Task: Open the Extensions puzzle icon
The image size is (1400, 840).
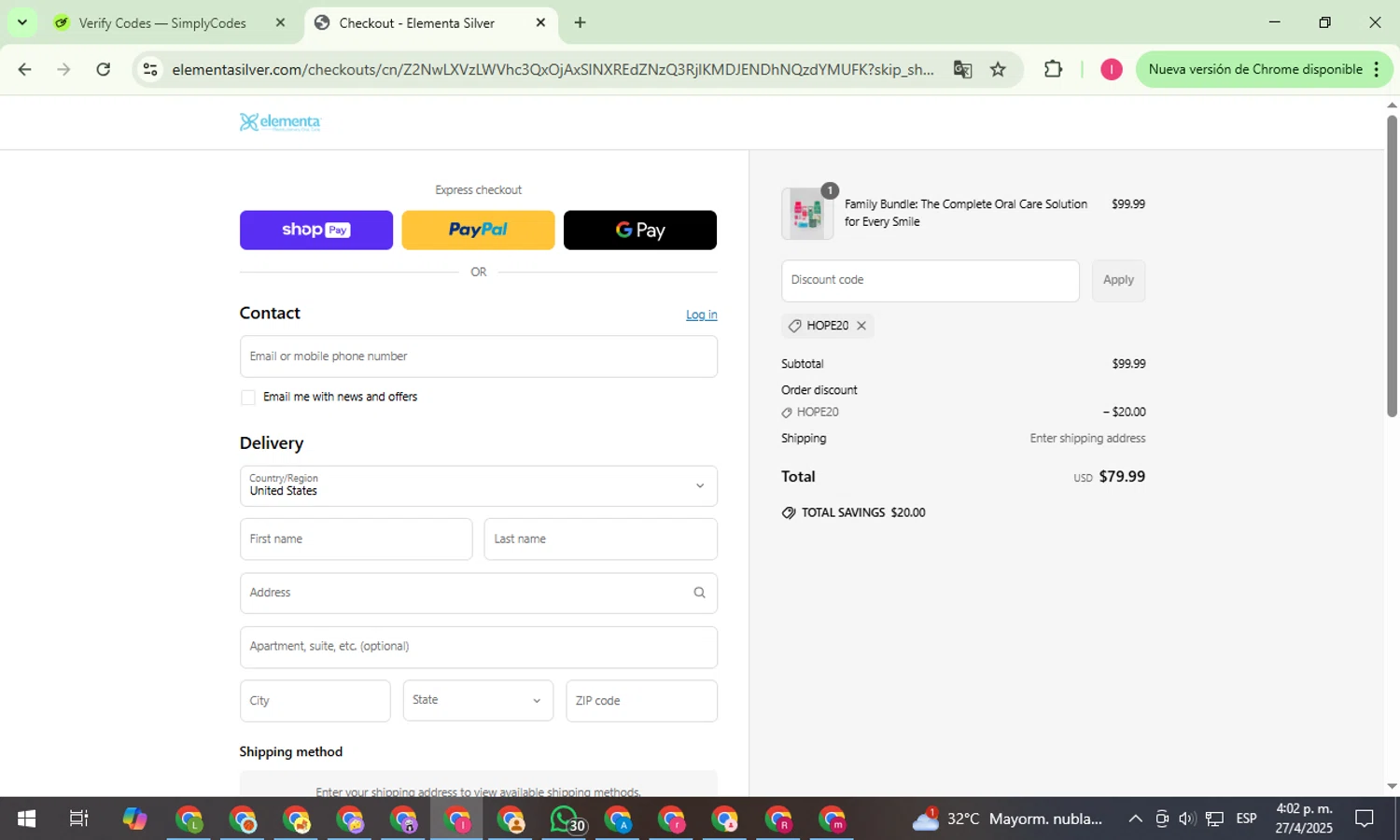Action: coord(1053,69)
